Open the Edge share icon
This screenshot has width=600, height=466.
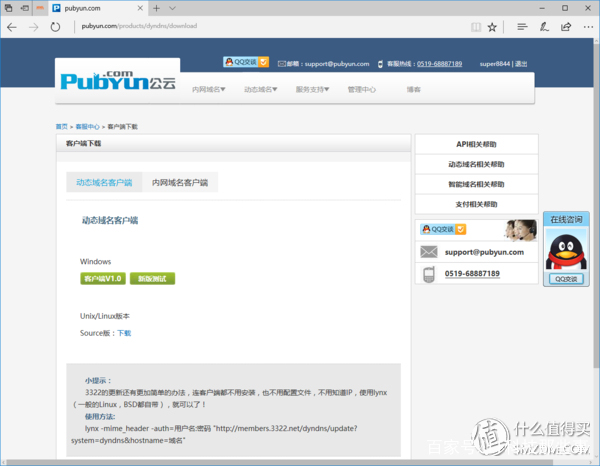[564, 26]
